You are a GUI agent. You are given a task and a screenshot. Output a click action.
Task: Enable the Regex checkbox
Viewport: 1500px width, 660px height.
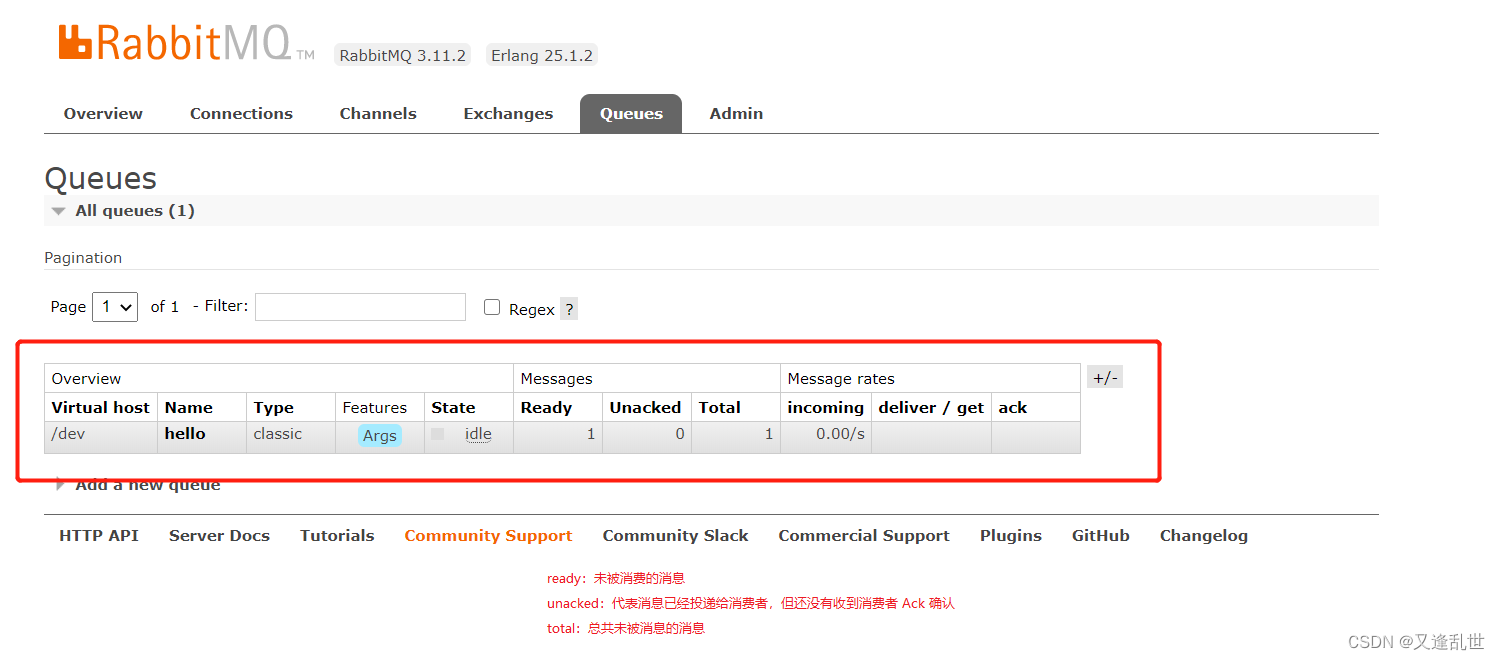492,307
